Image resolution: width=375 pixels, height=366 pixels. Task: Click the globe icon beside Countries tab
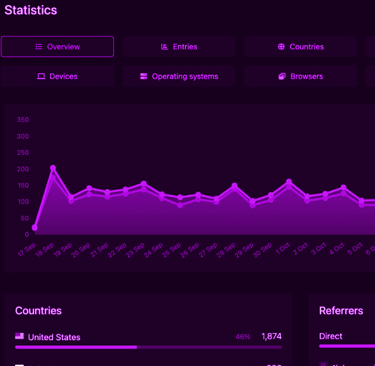[281, 47]
